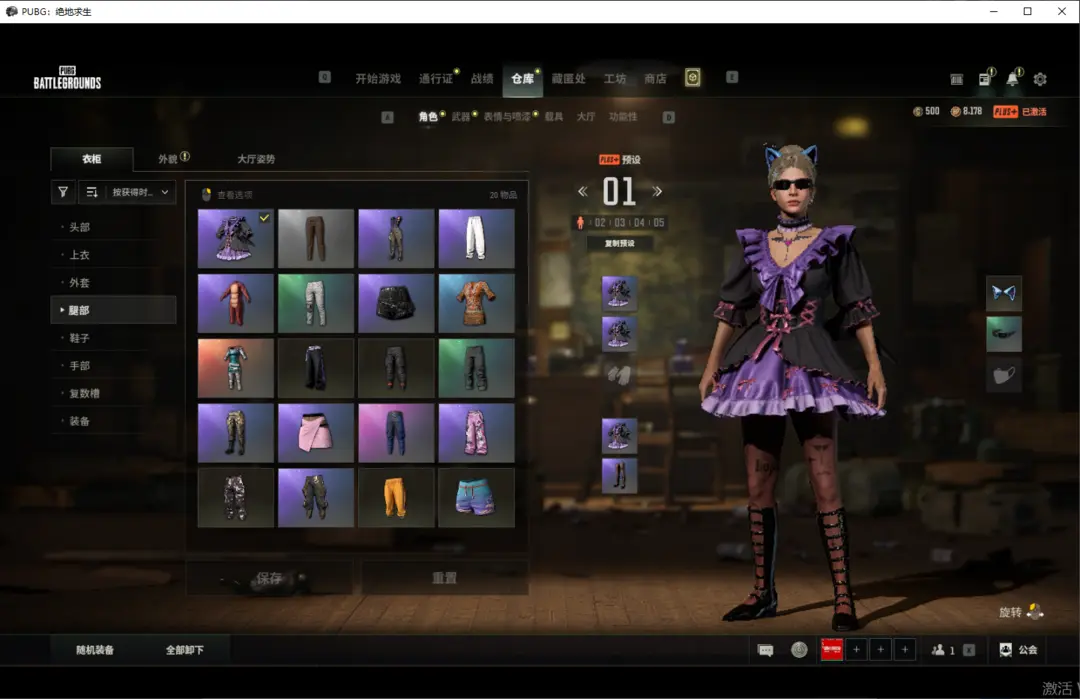Screen dimensions: 1080x699
Task: Switch to the 武器 sub-tab
Action: 461,116
